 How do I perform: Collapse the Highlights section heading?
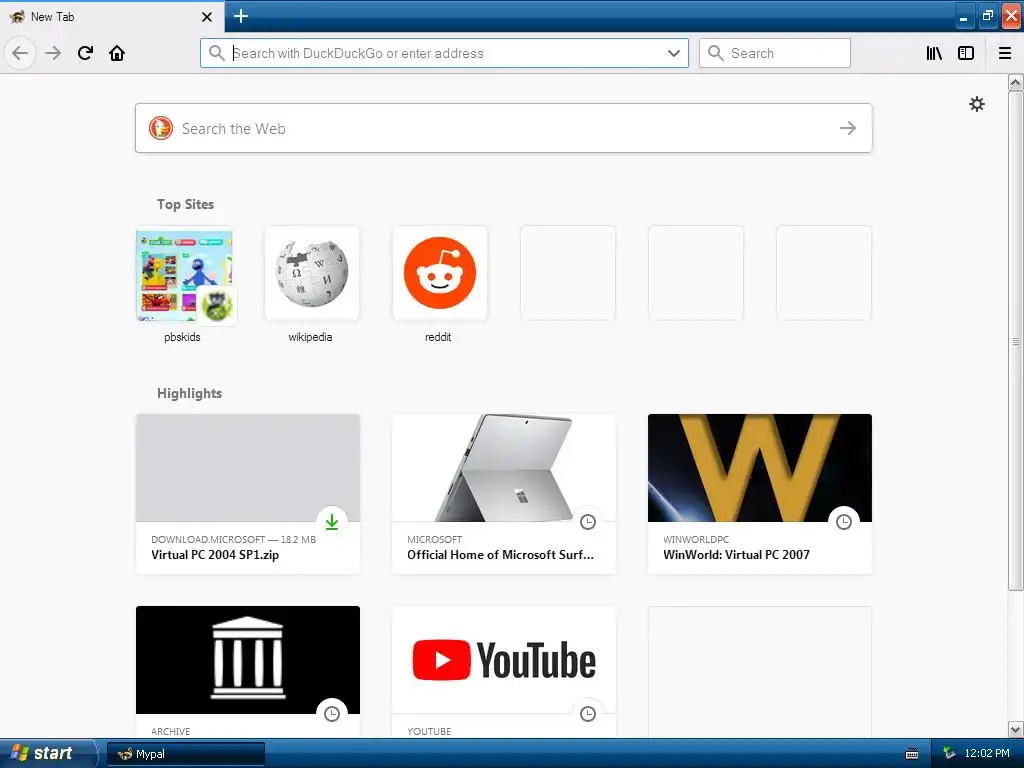(189, 393)
